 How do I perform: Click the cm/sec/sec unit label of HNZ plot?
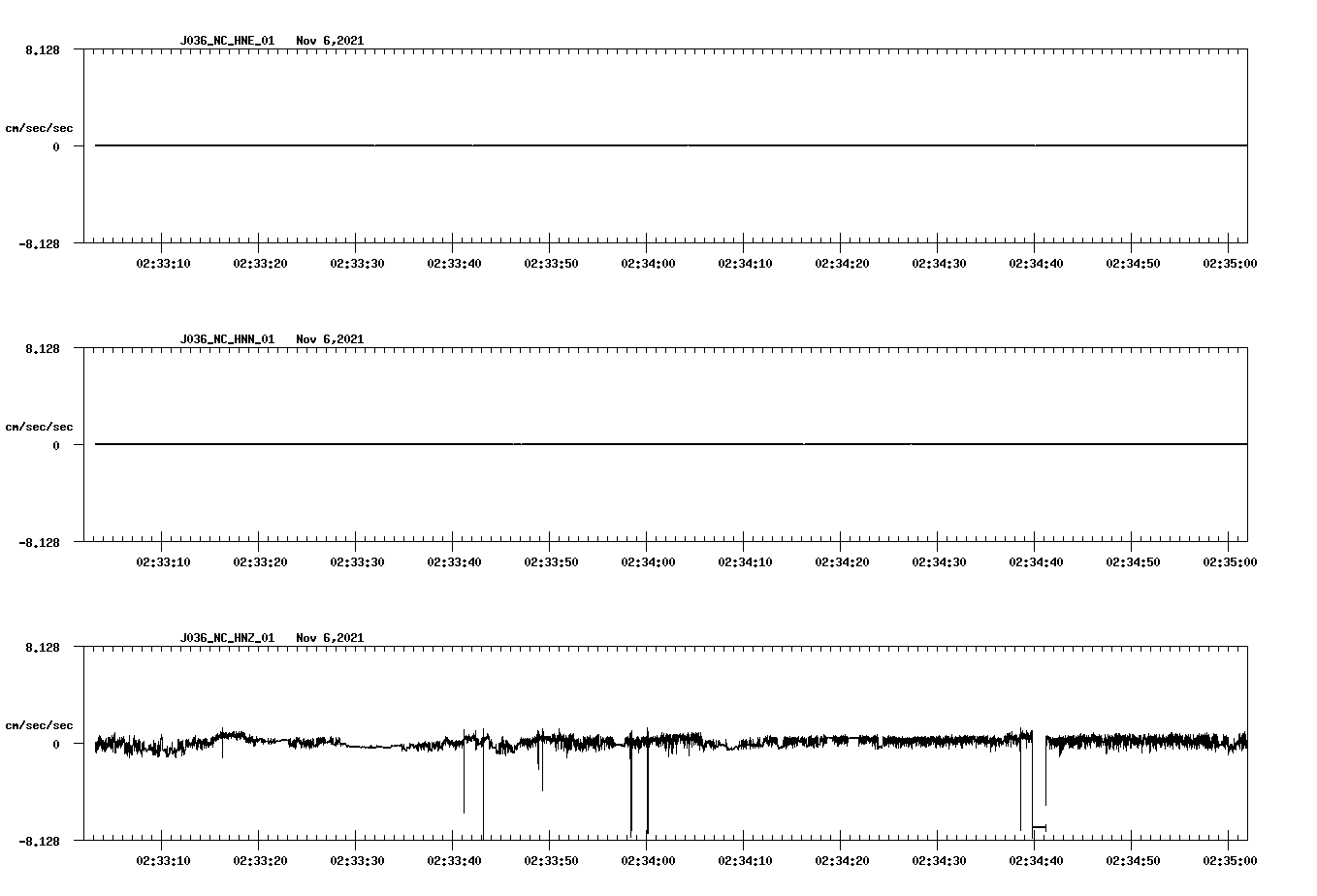(39, 725)
